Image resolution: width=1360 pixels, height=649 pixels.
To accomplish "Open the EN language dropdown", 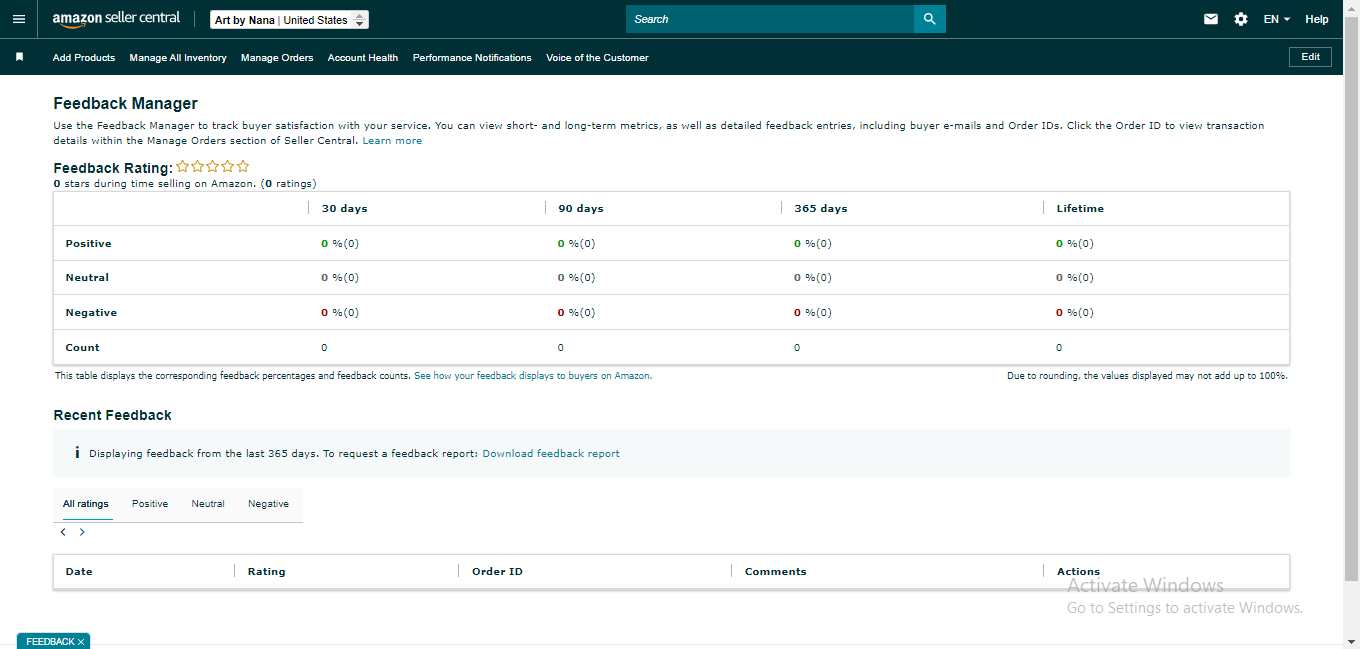I will [1276, 19].
